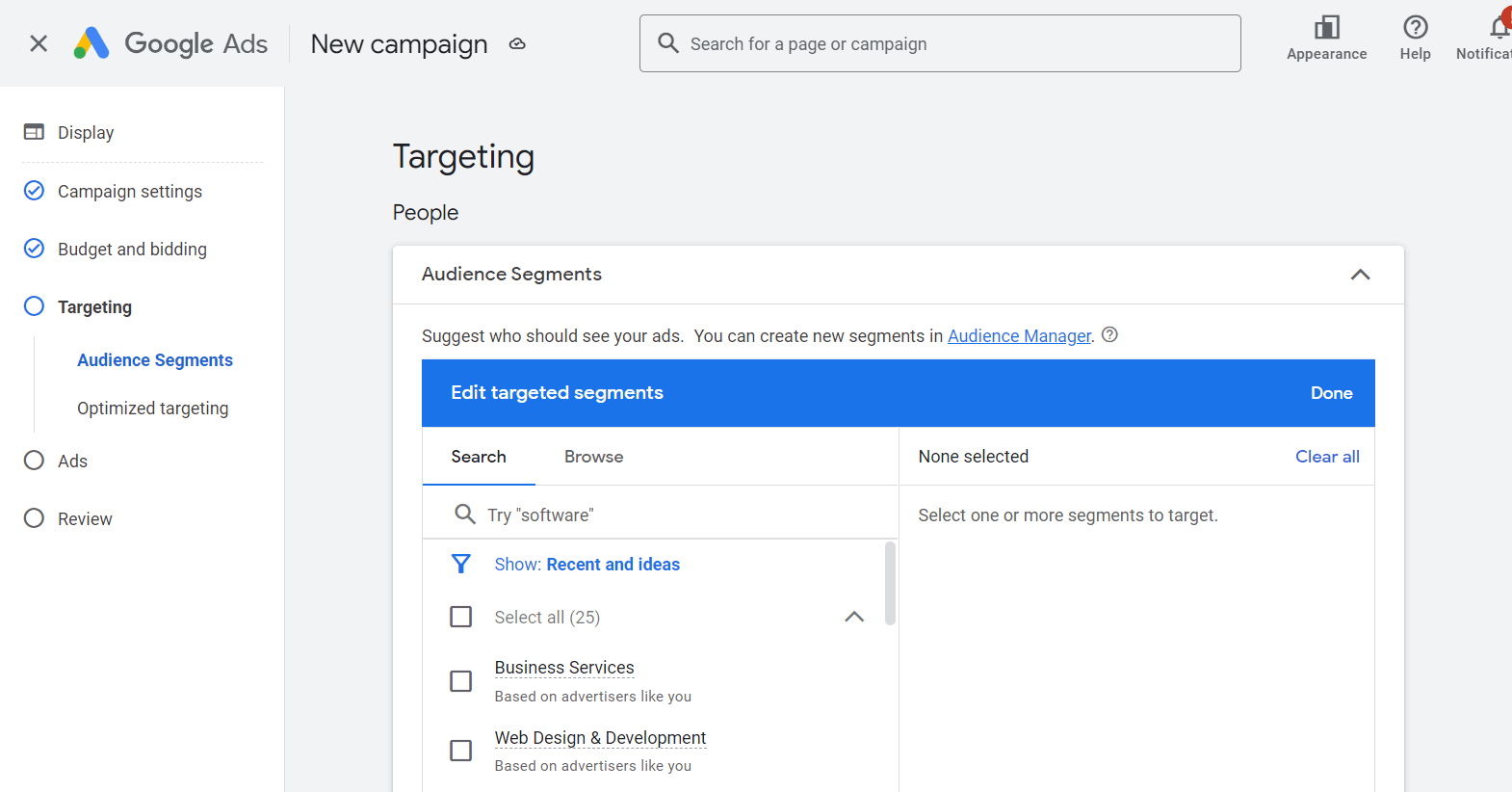Click the segment search magnifier icon
1512x792 pixels.
pos(464,515)
